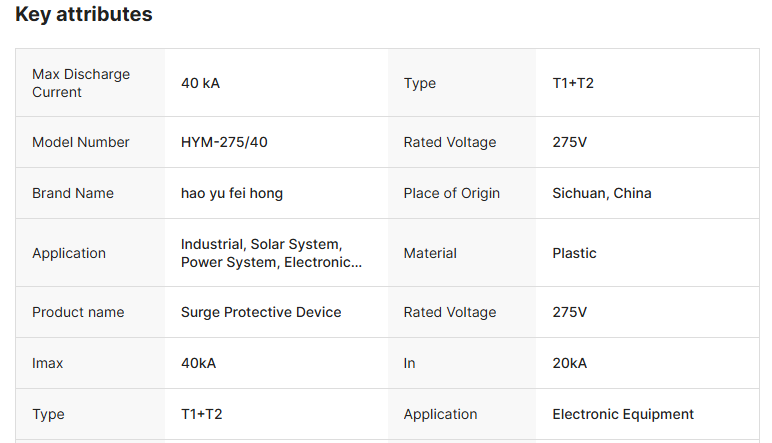This screenshot has width=772, height=443.
Task: Select the 40 kA discharge value
Action: (x=200, y=83)
